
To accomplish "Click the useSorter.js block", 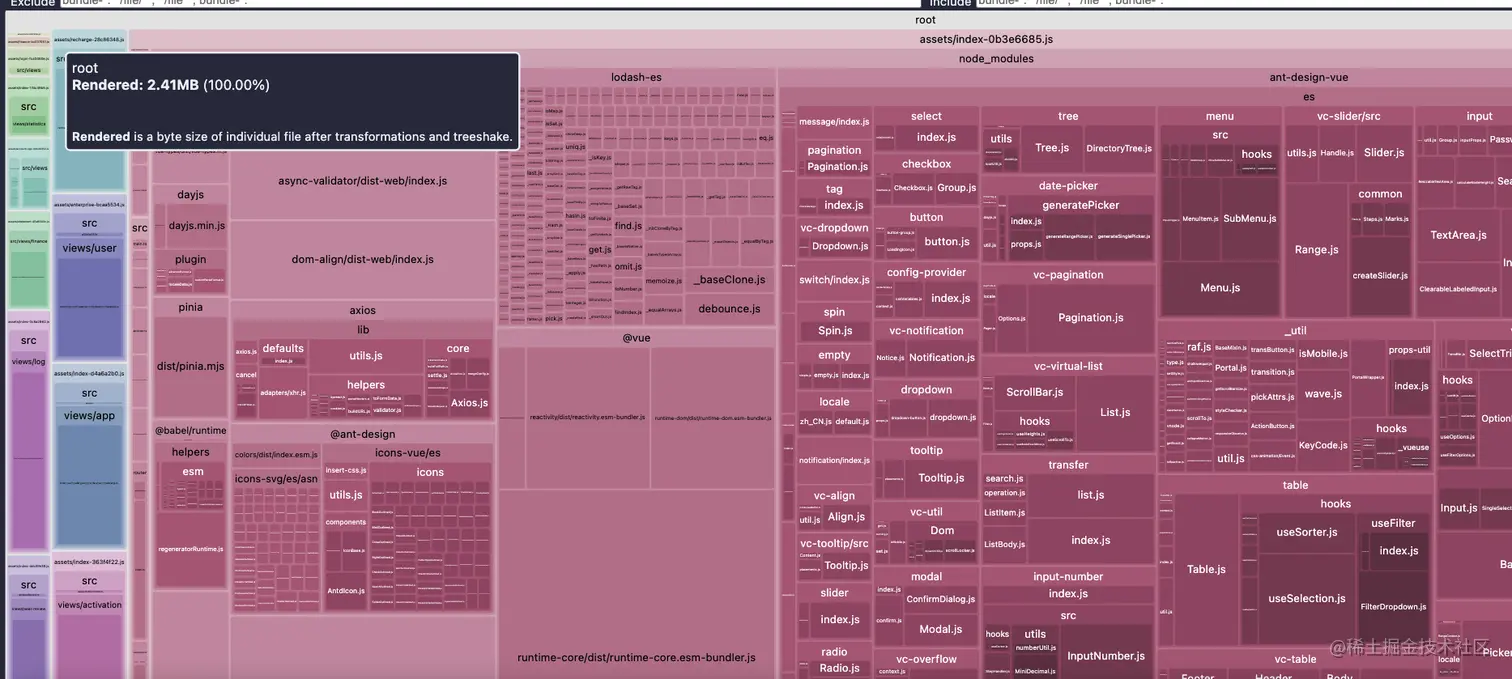I will tap(1307, 533).
